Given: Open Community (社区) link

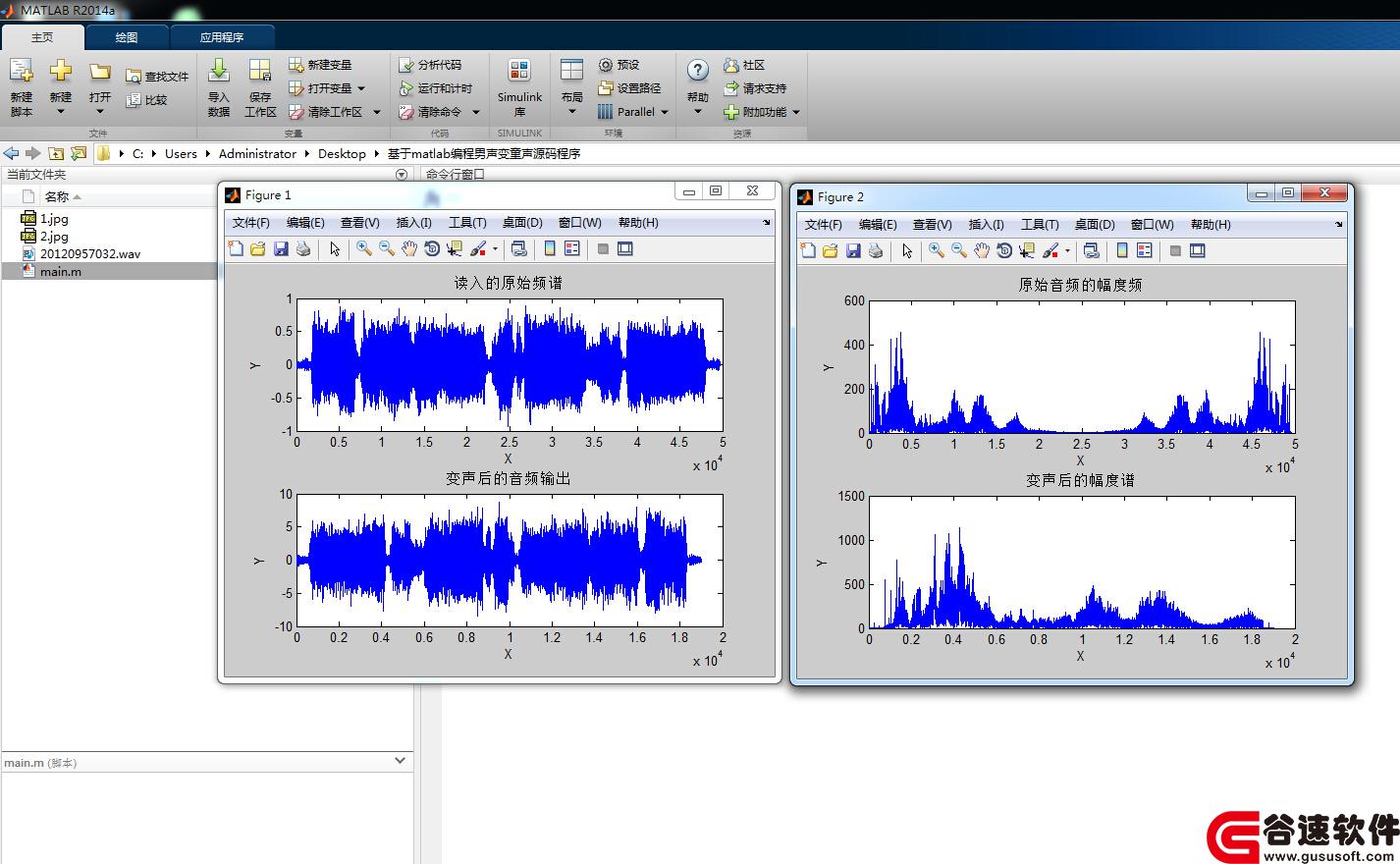Looking at the screenshot, I should 744,65.
